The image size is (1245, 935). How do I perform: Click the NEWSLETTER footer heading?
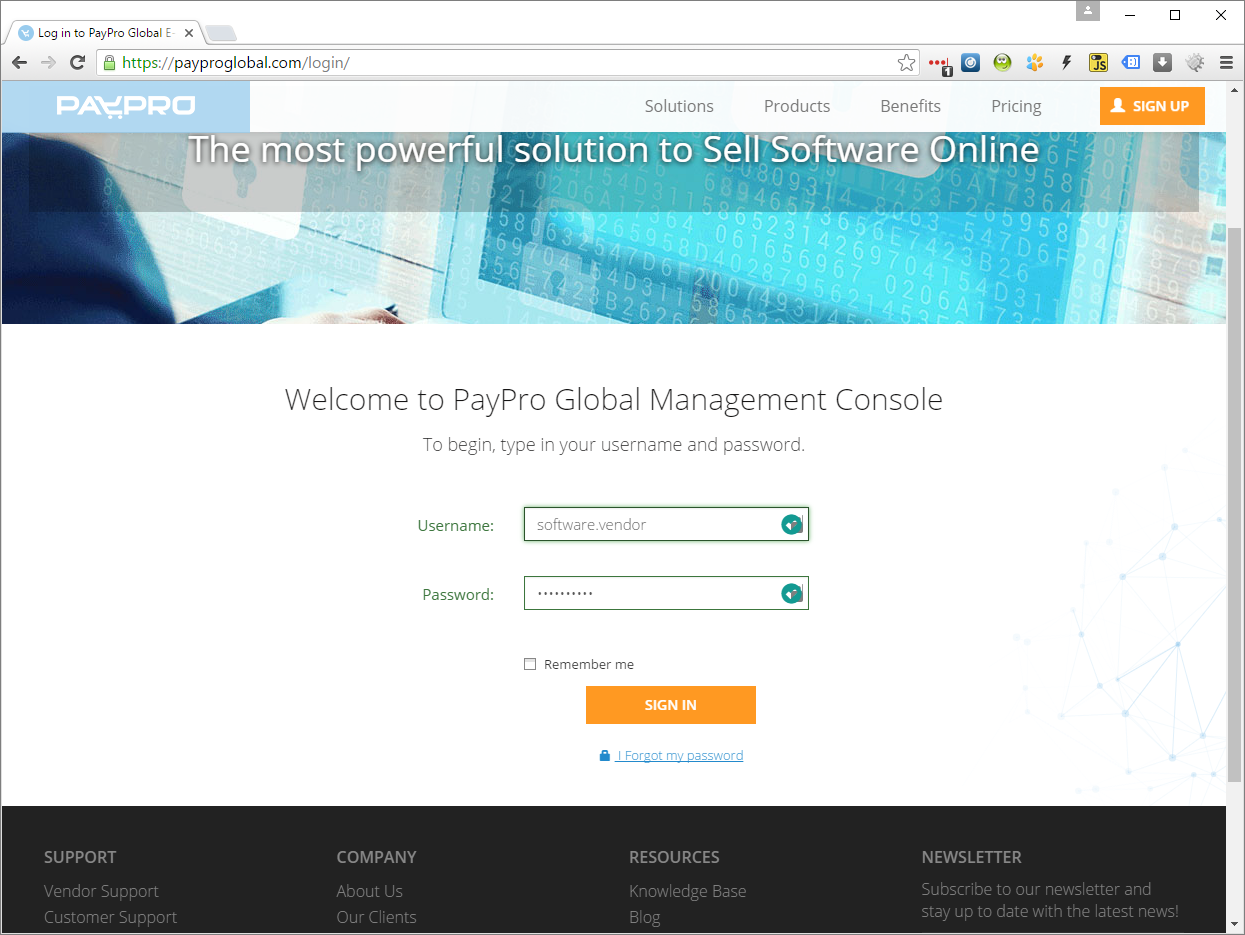coord(971,857)
